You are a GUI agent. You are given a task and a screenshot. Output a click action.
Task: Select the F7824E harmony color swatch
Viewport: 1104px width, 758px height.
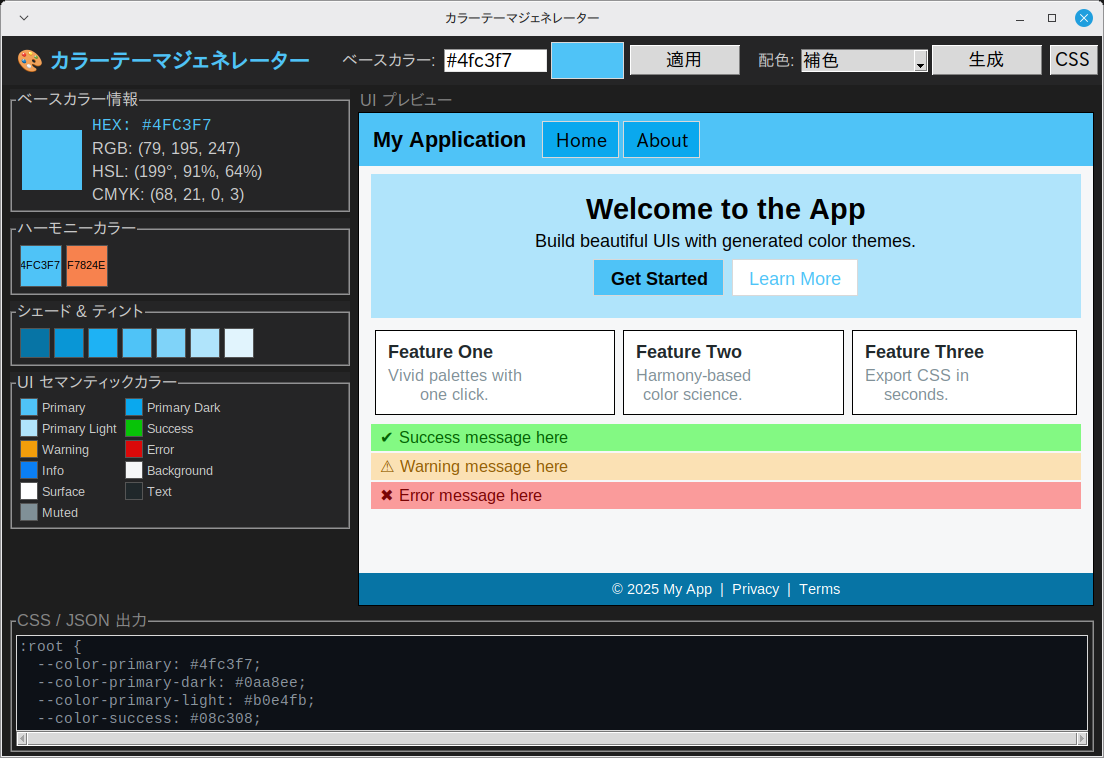coord(87,265)
